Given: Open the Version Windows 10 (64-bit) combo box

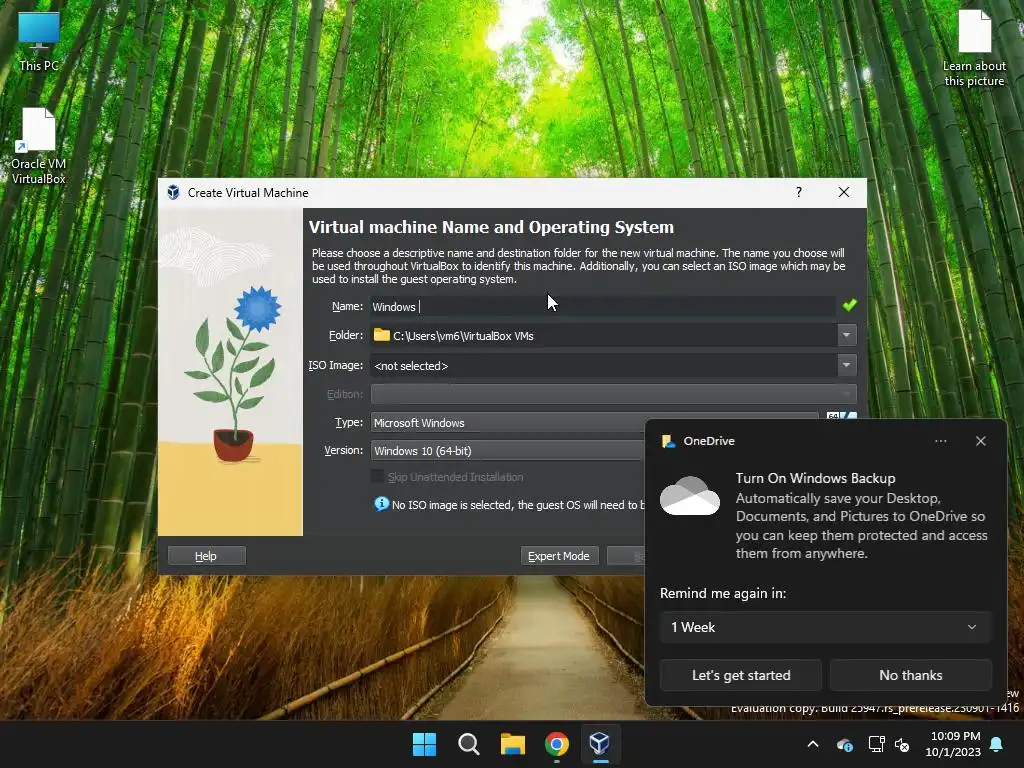Looking at the screenshot, I should click(508, 451).
